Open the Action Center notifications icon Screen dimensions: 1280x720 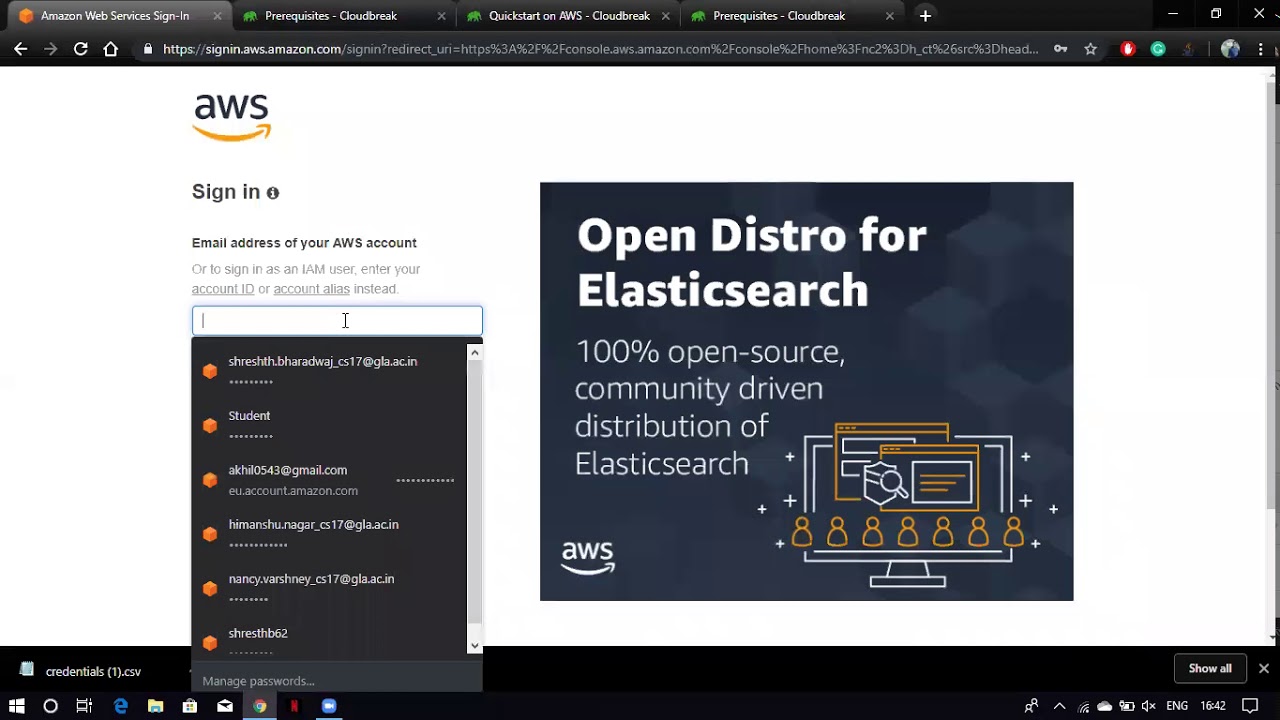click(x=1250, y=706)
